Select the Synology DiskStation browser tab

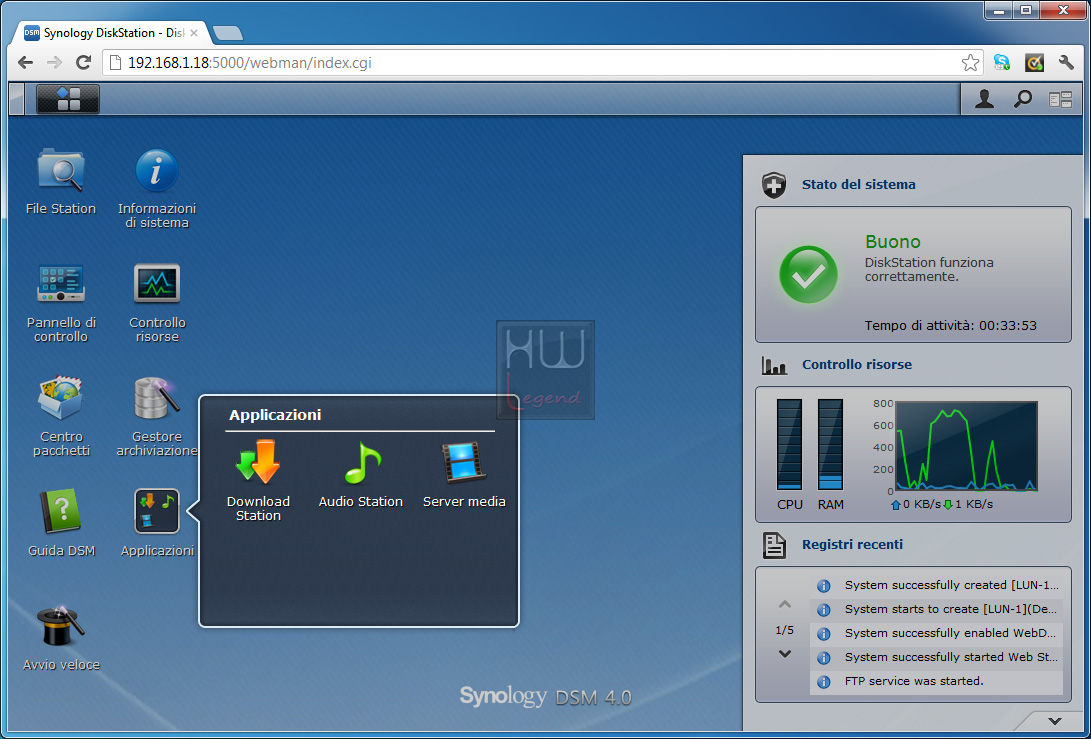111,33
